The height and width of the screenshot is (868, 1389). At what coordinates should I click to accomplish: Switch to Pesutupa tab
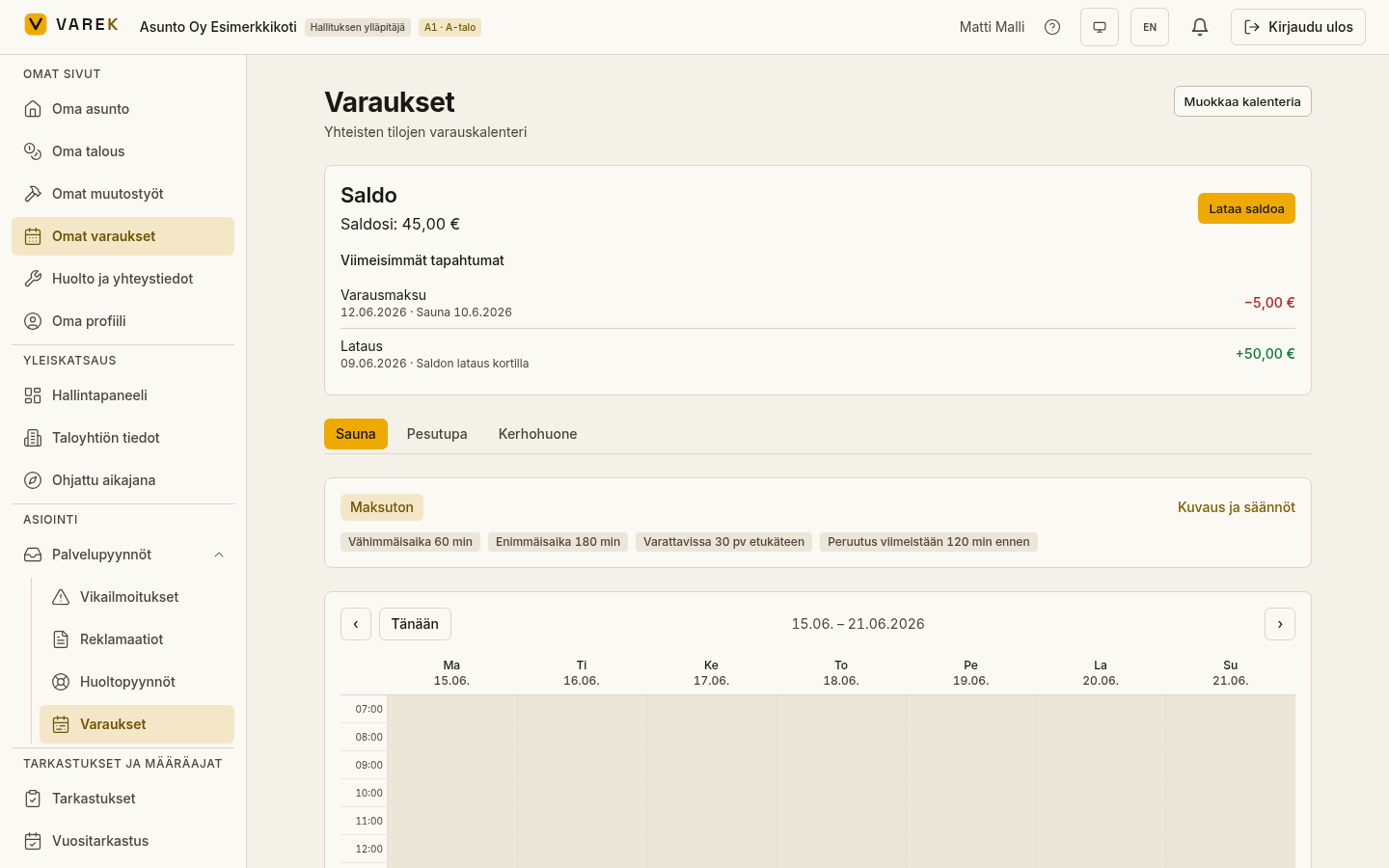click(x=437, y=434)
